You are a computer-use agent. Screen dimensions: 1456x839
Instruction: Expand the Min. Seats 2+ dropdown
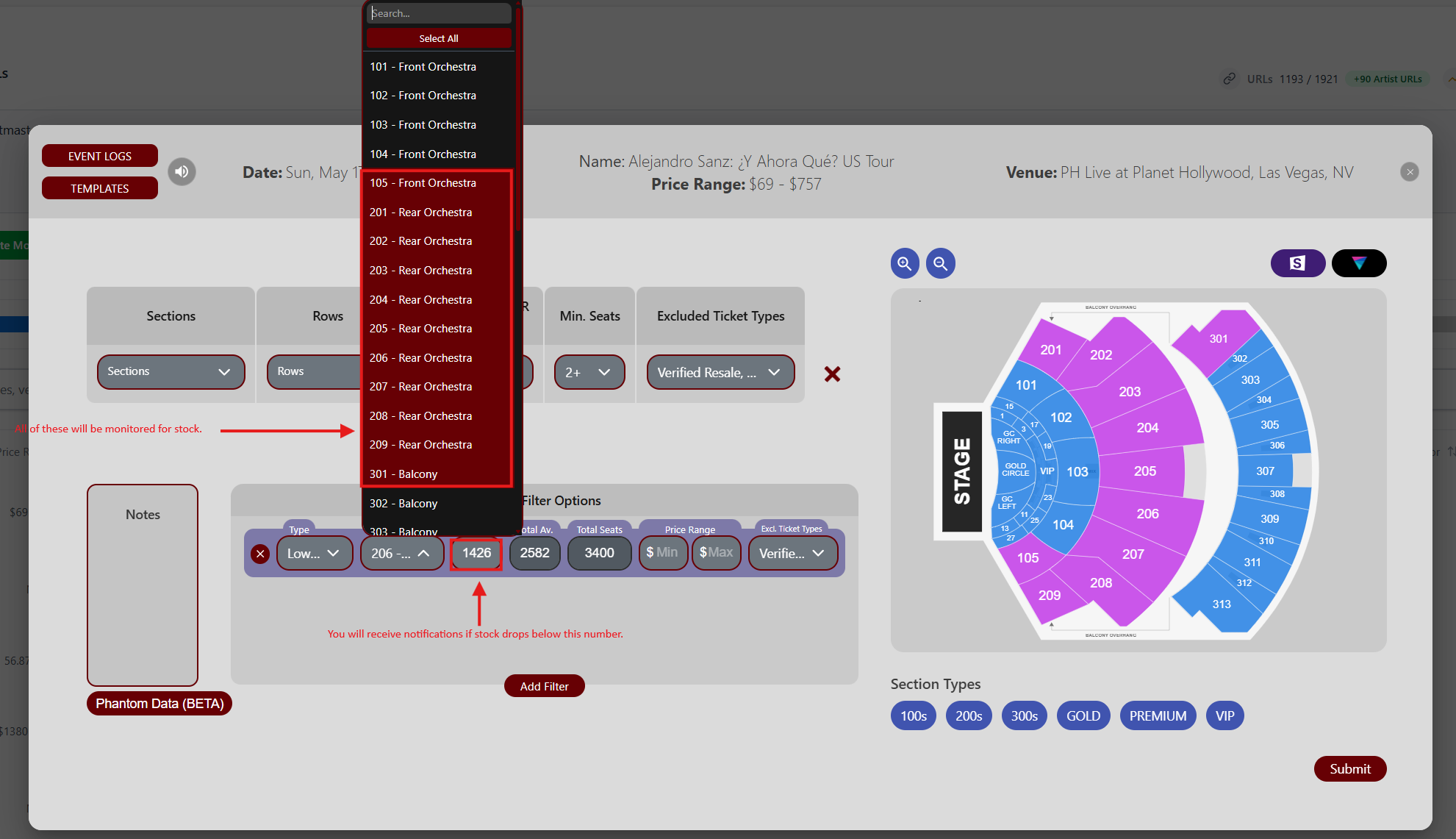(589, 373)
